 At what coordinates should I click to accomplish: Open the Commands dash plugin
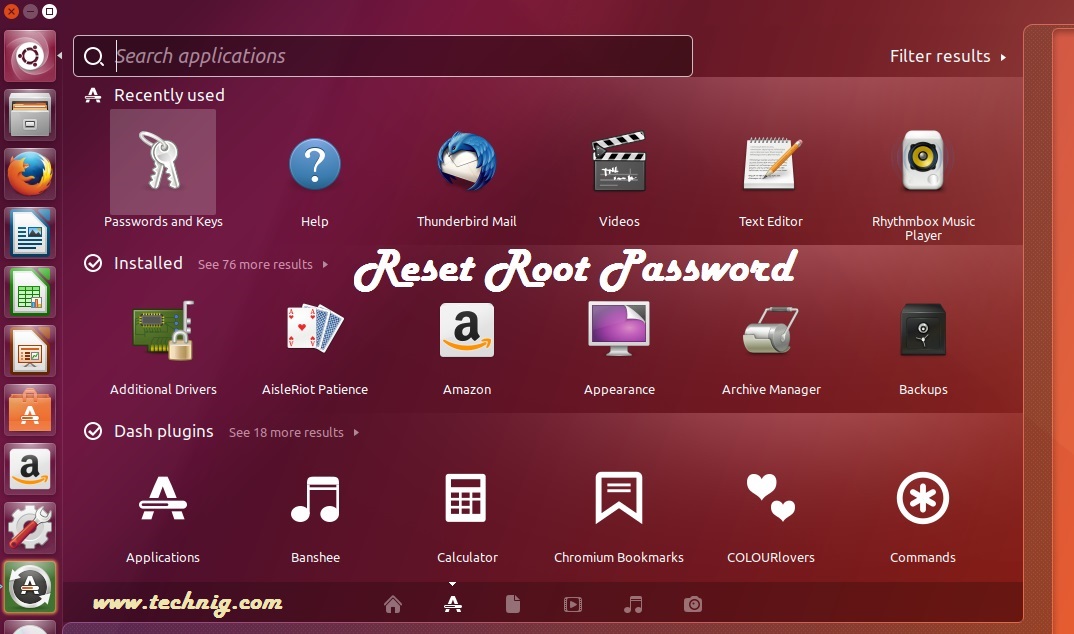922,497
